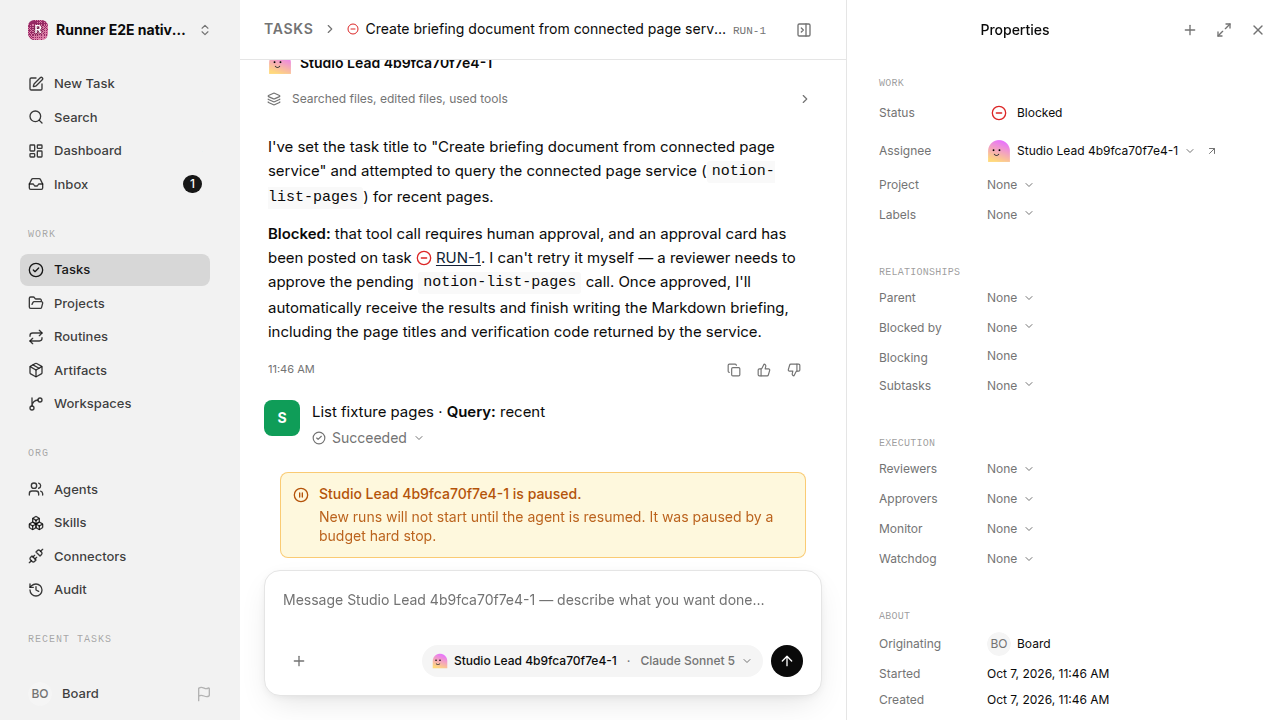Image resolution: width=1280 pixels, height=720 pixels.
Task: Click the green S avatar icon
Action: (x=282, y=418)
